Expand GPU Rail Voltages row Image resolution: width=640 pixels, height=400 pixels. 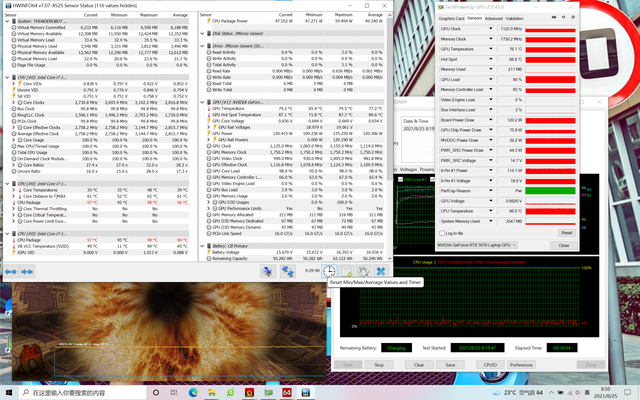pyautogui.click(x=209, y=127)
